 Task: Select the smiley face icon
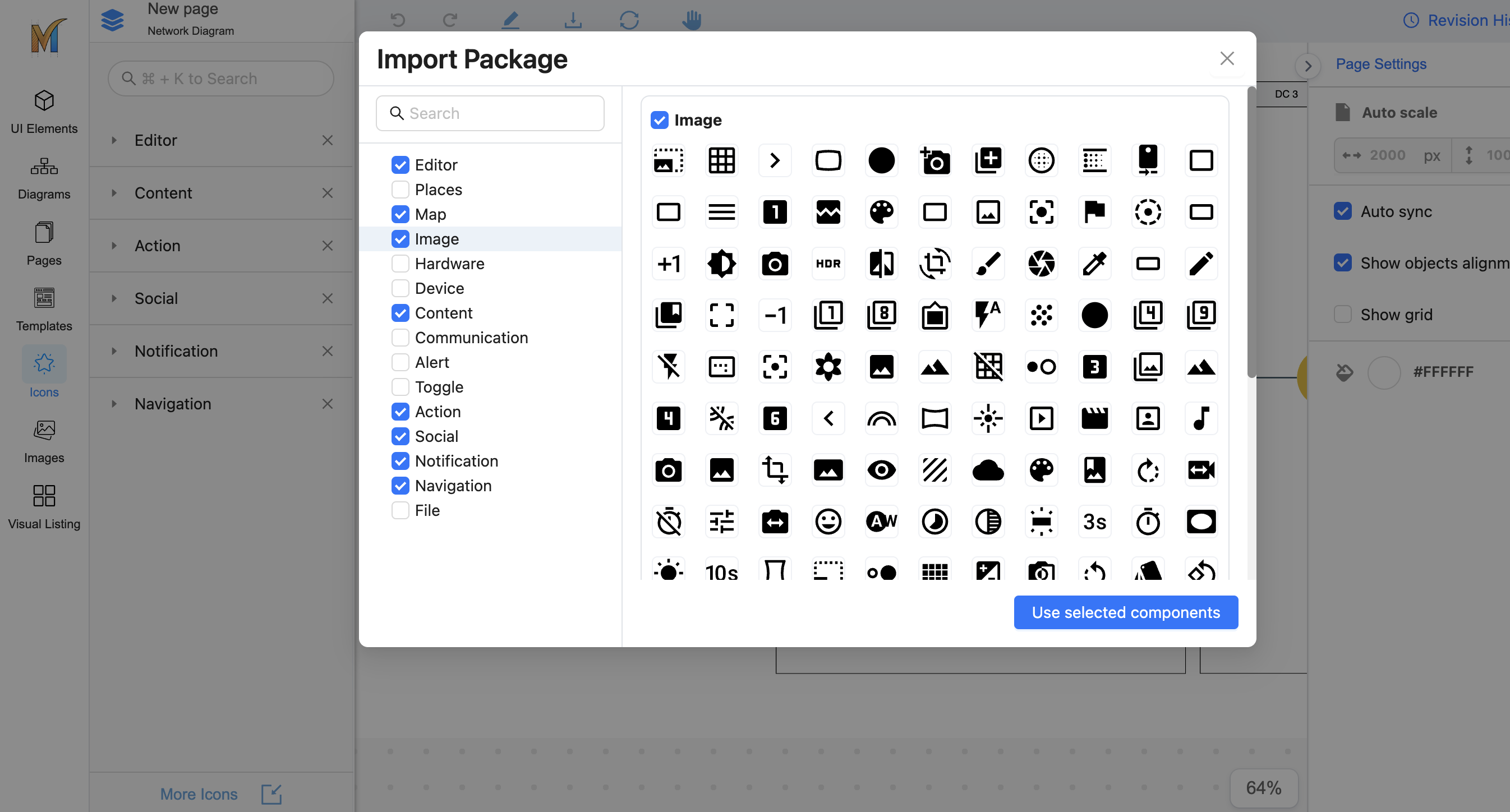pyautogui.click(x=828, y=522)
